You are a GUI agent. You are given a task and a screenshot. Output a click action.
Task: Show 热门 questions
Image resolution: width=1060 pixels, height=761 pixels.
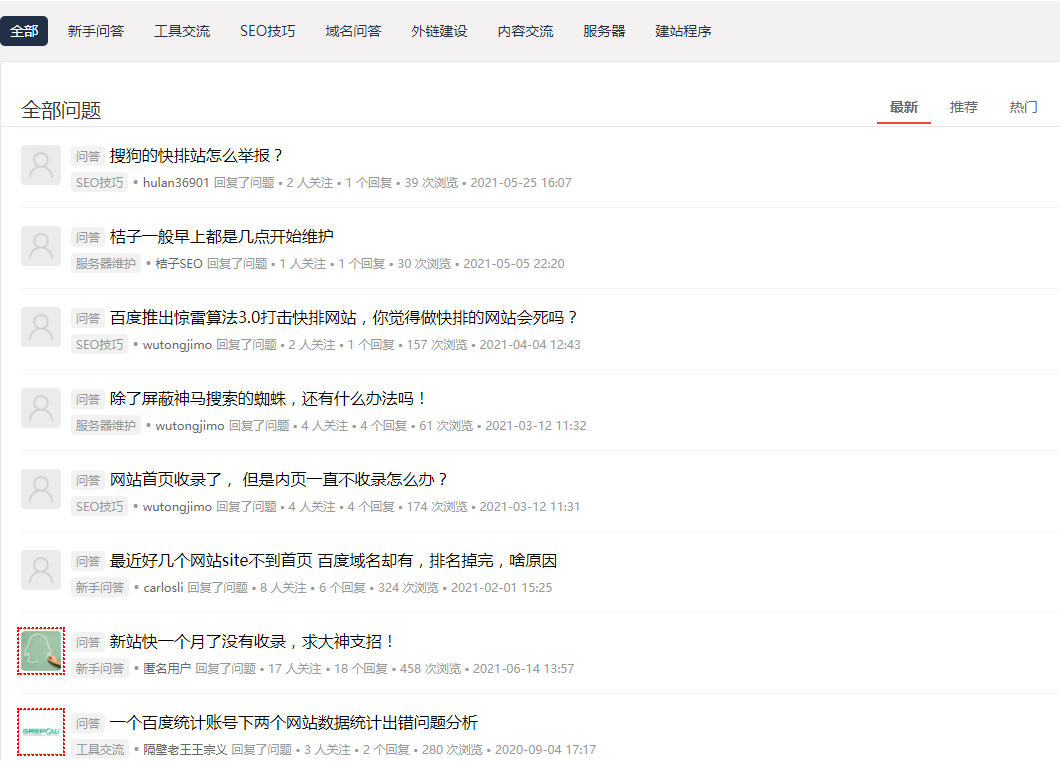1023,107
